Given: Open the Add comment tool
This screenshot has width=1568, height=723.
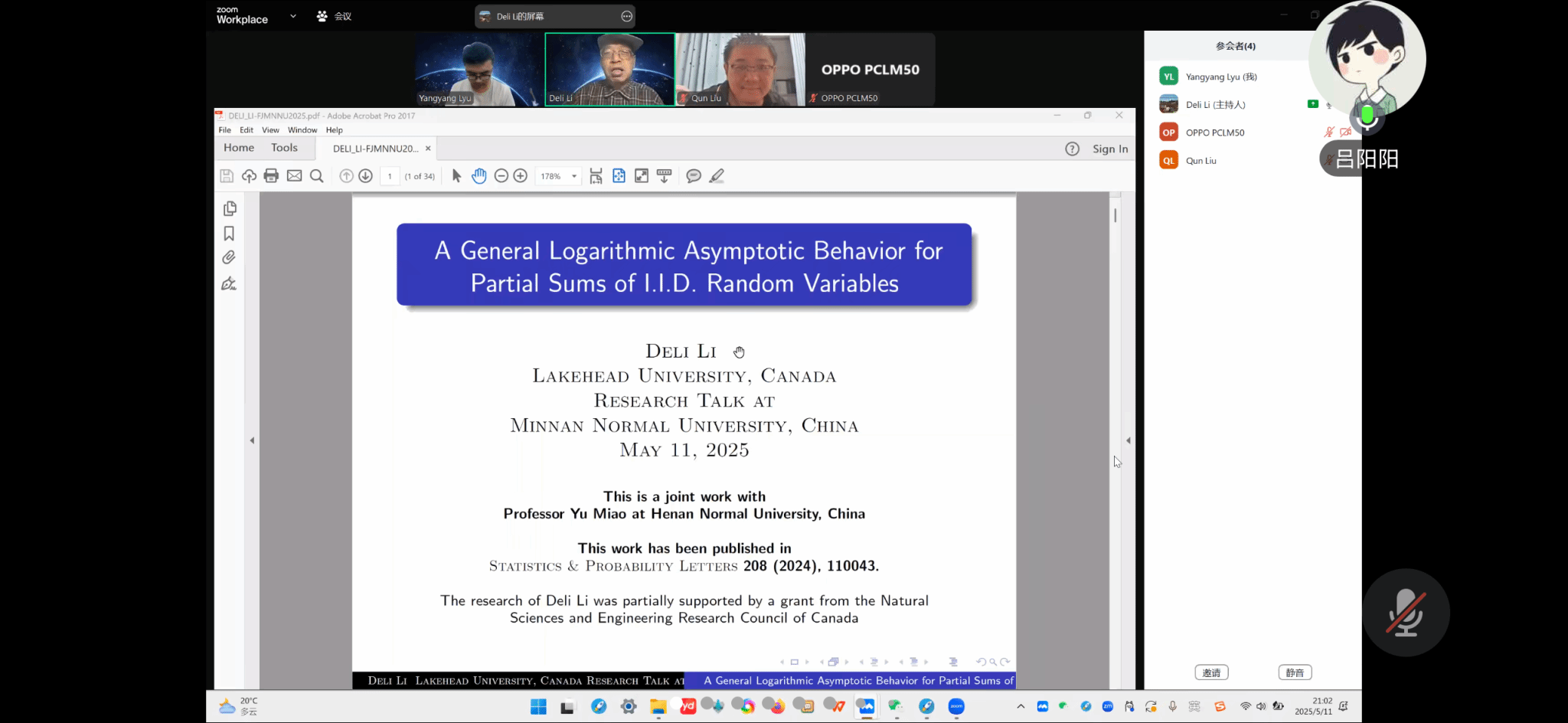Looking at the screenshot, I should [x=694, y=176].
